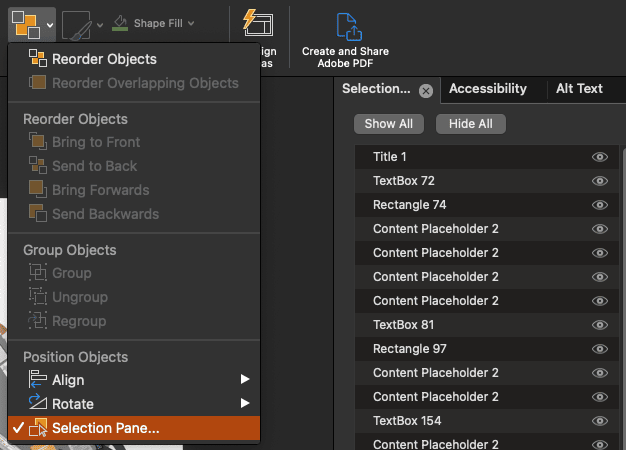Expand the Align submenu arrow

(x=245, y=379)
